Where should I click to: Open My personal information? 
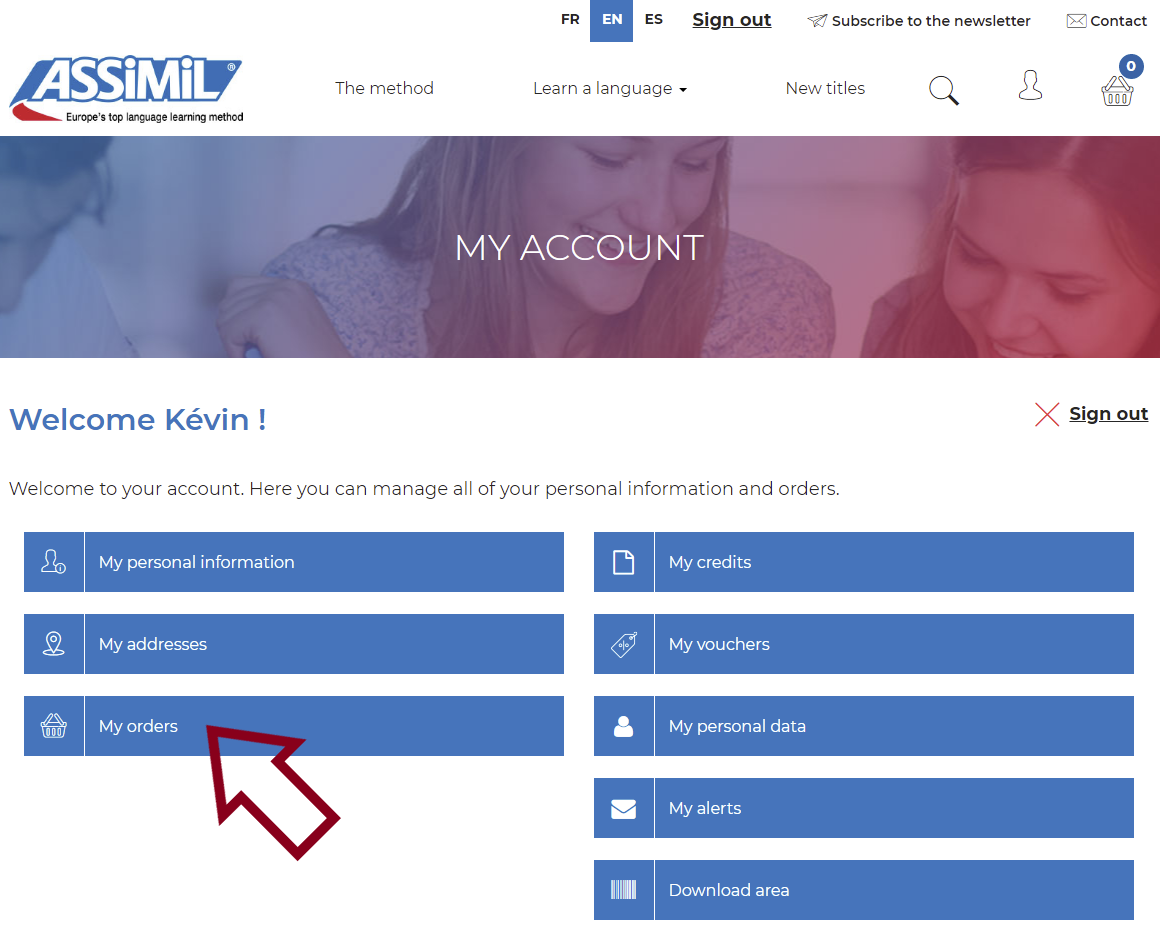pyautogui.click(x=294, y=562)
